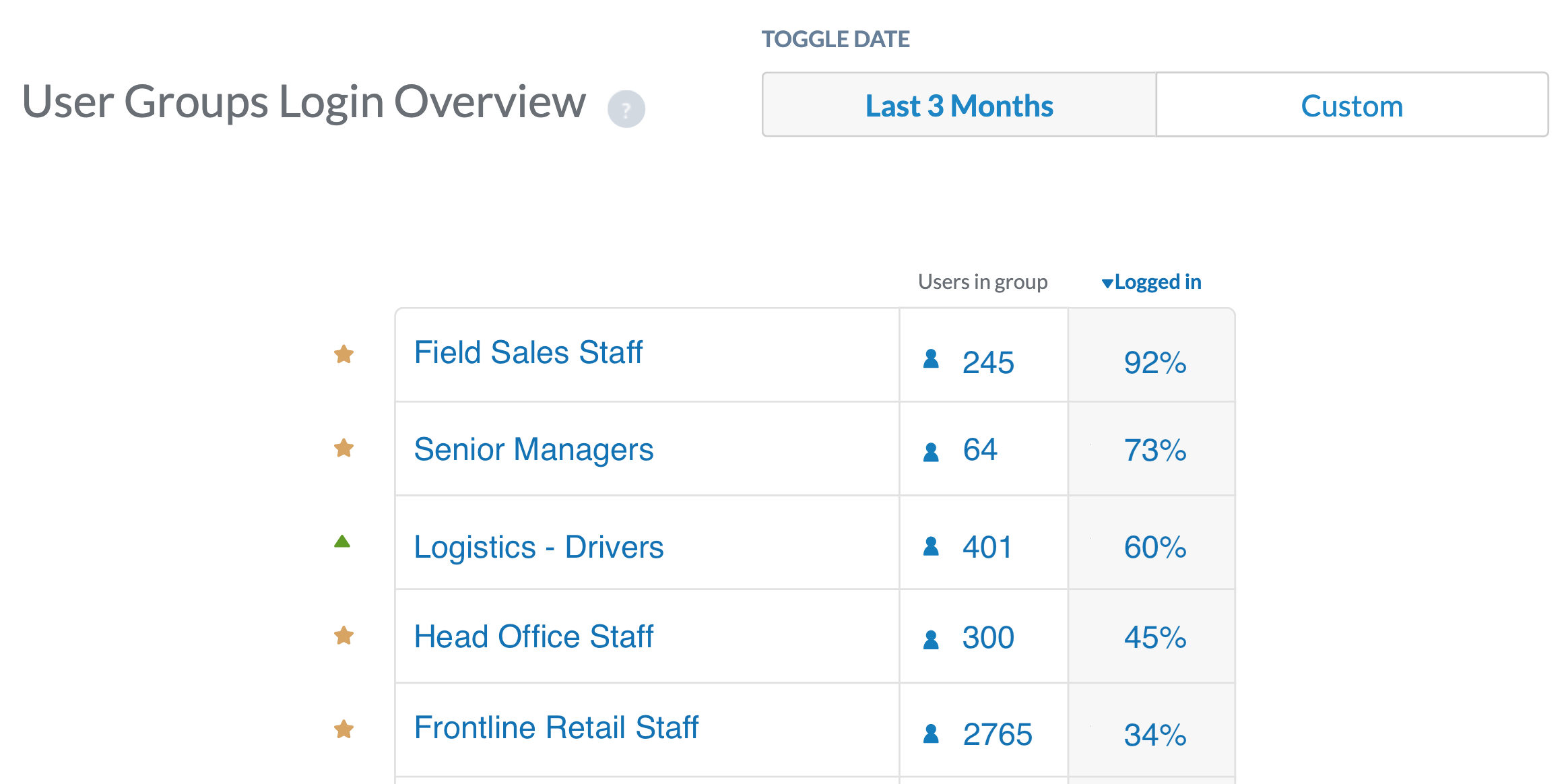Click the 60% logged in value
The image size is (1564, 784).
point(1155,548)
